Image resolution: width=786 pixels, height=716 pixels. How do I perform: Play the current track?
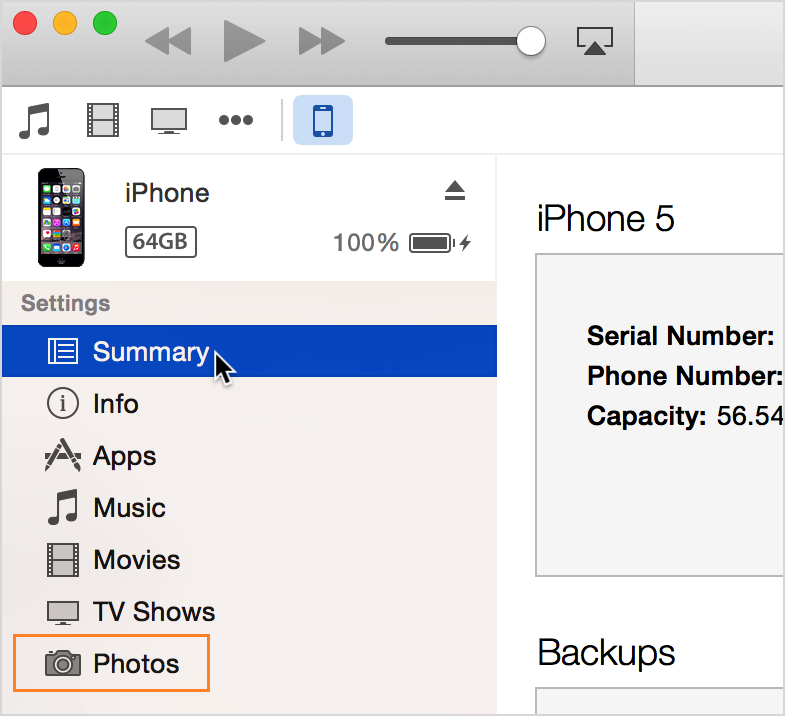pyautogui.click(x=244, y=41)
